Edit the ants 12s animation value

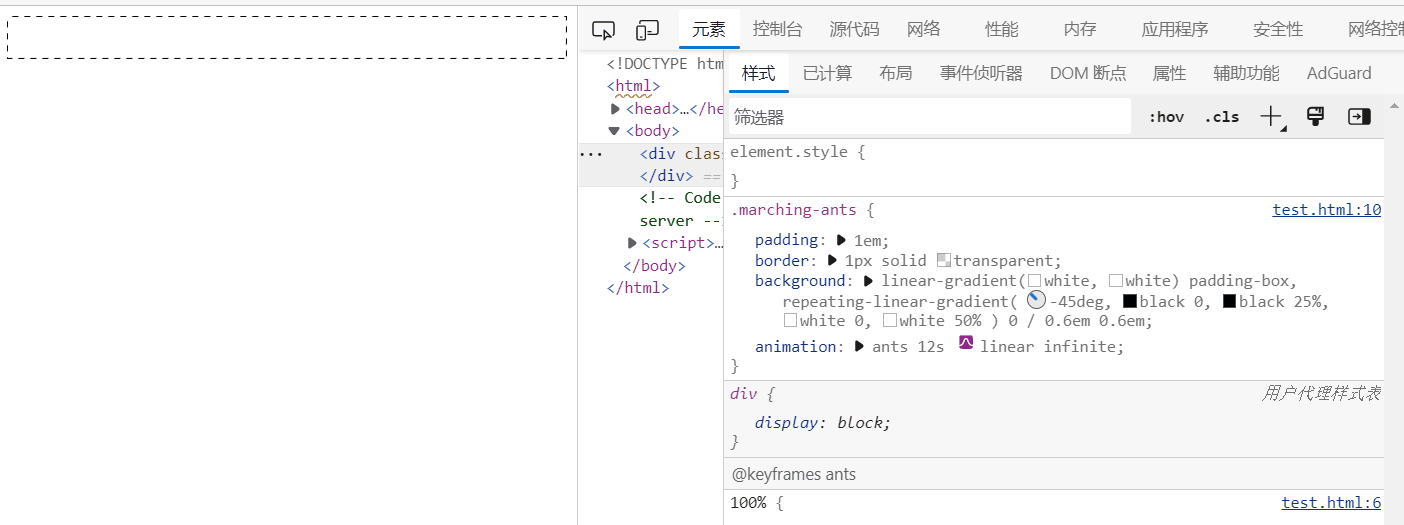pos(908,346)
